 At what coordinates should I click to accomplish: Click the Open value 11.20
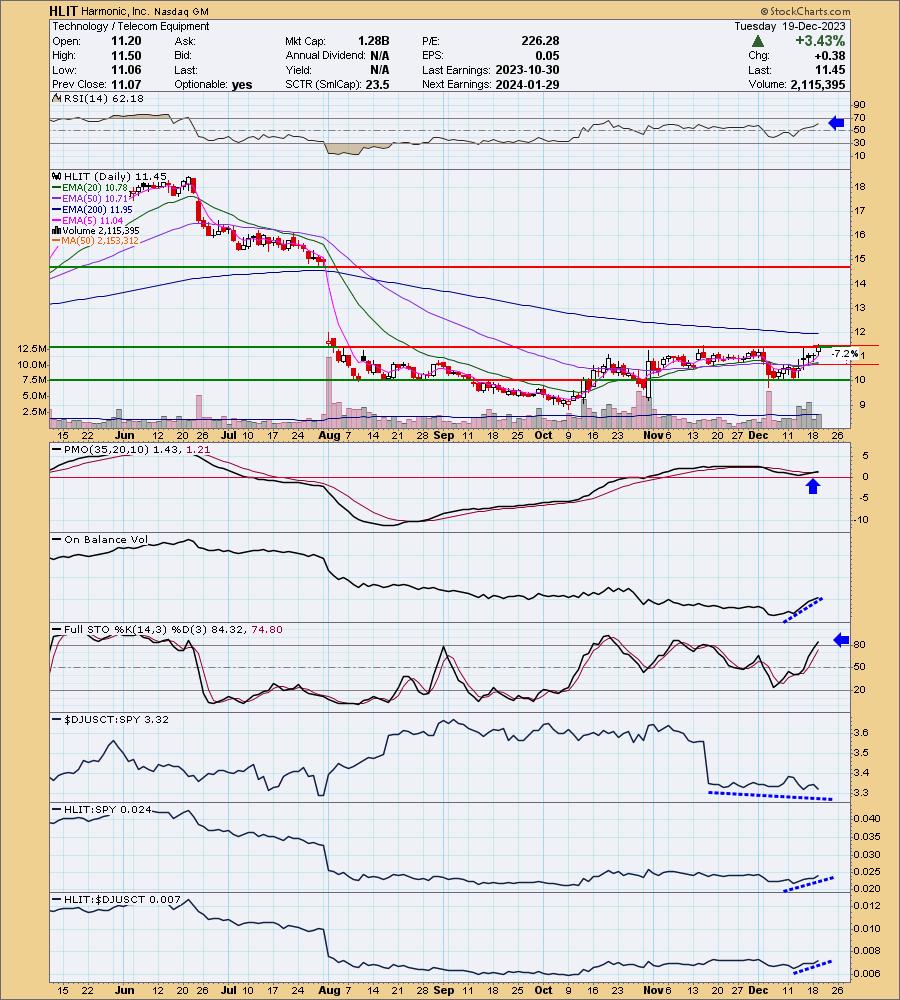tap(126, 41)
